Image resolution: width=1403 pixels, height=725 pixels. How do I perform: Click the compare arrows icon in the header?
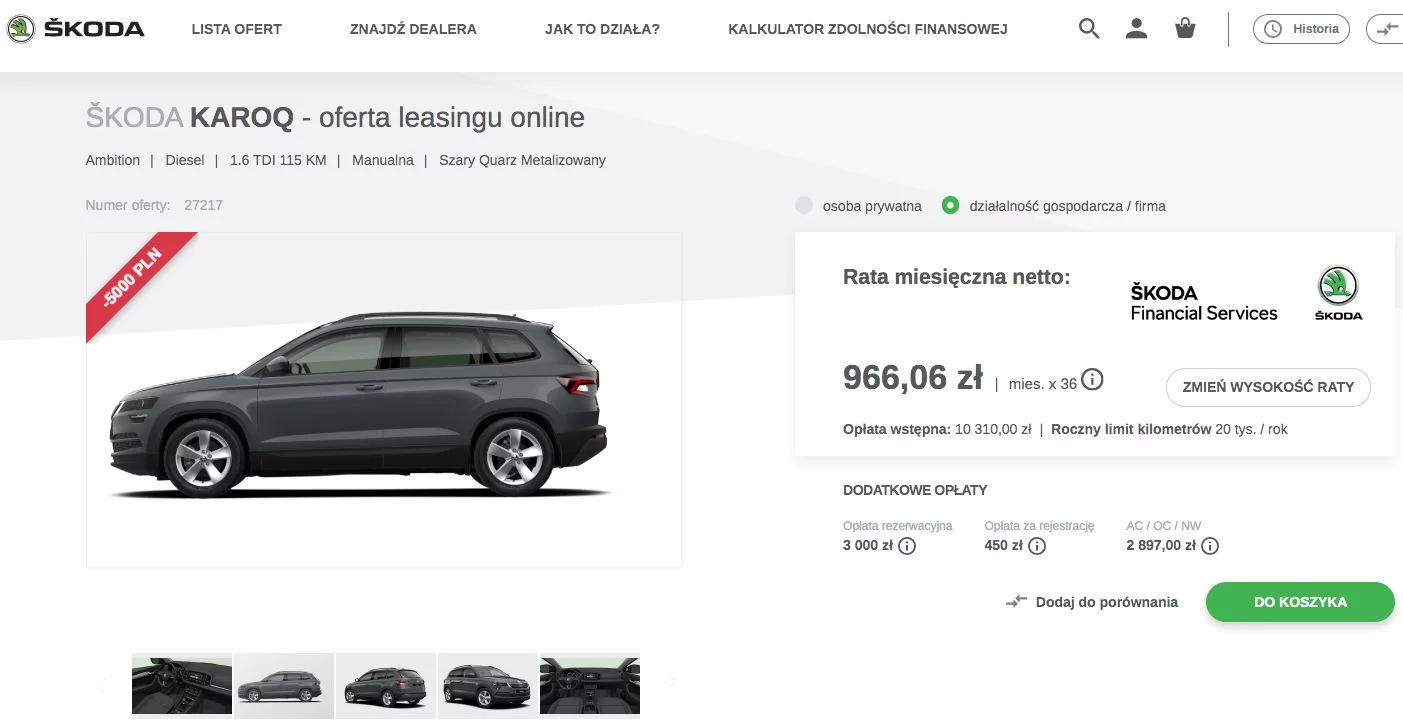pyautogui.click(x=1386, y=29)
